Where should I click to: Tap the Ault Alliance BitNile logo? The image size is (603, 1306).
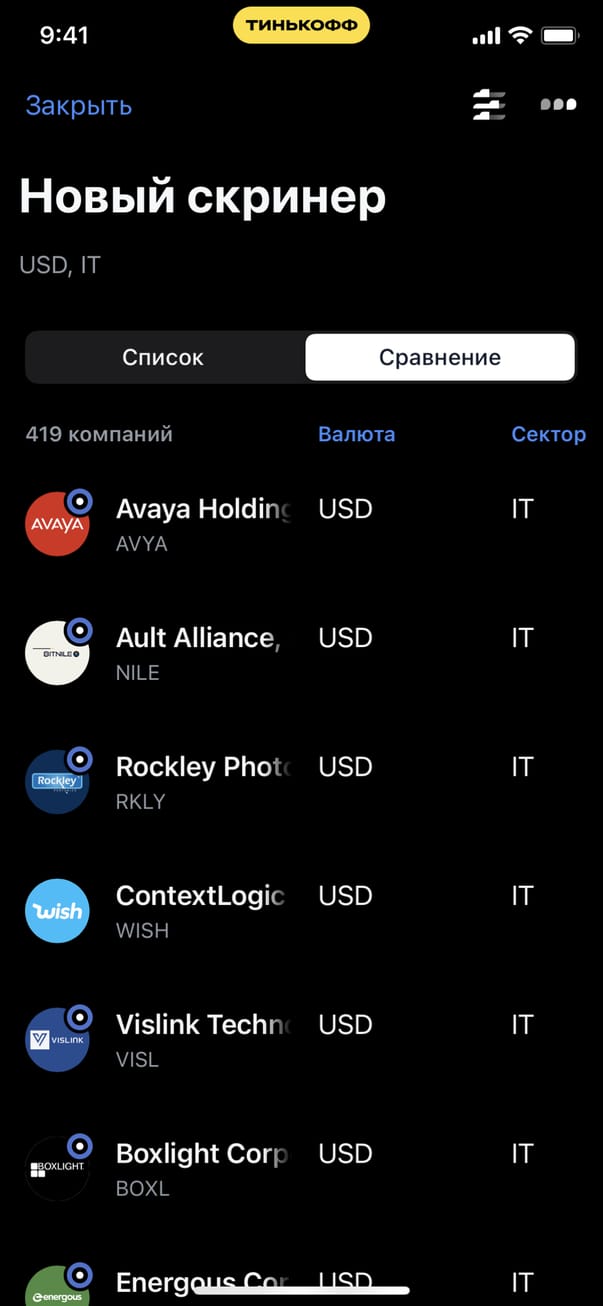[x=58, y=652]
